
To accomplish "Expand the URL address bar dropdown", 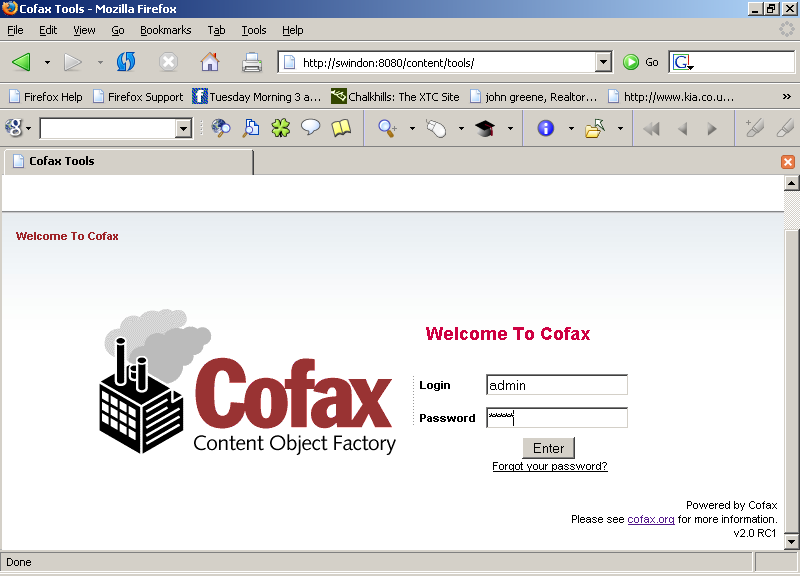I will [x=603, y=62].
